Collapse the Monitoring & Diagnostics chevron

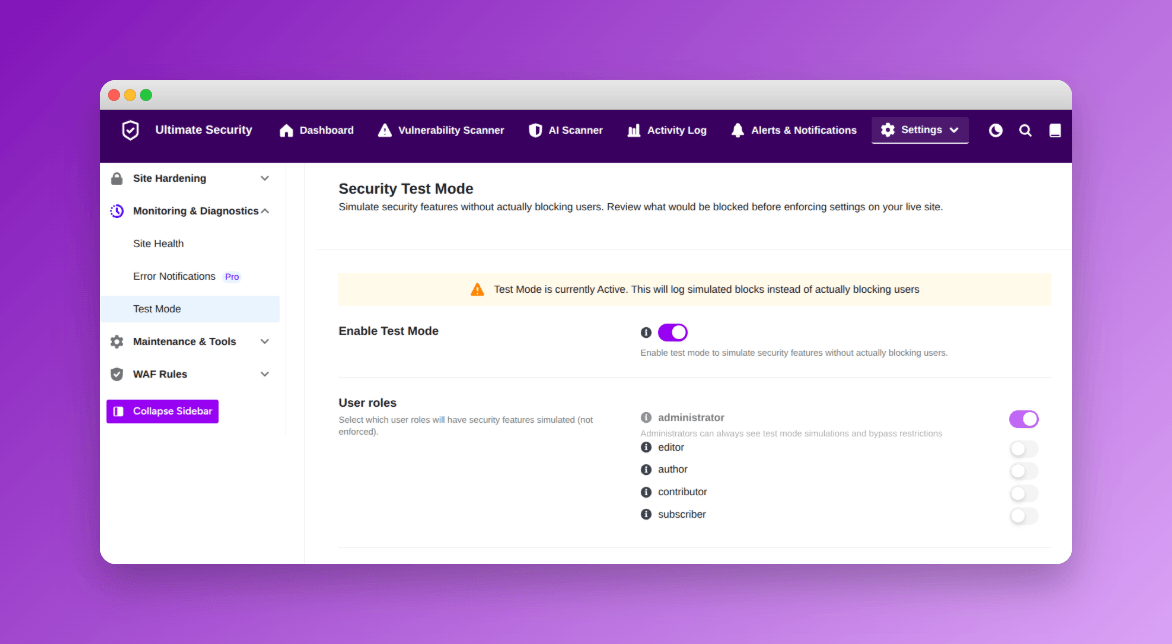[265, 211]
